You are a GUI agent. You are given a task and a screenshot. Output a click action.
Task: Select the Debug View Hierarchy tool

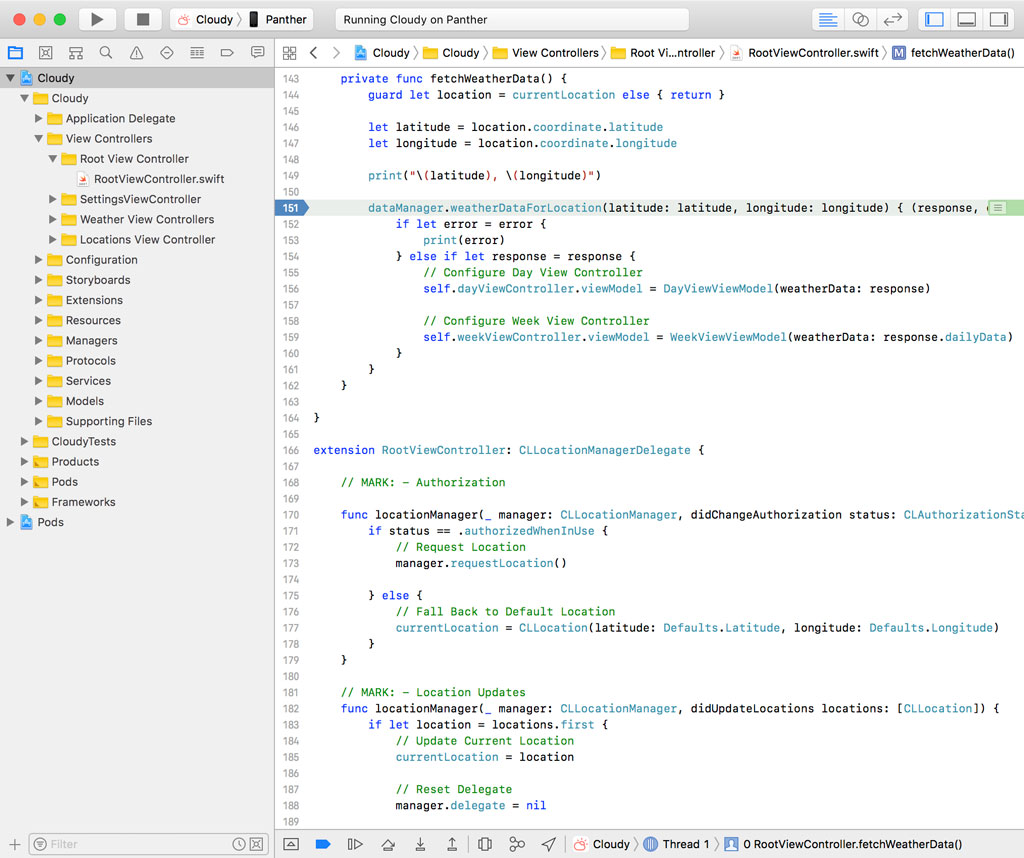tap(485, 844)
